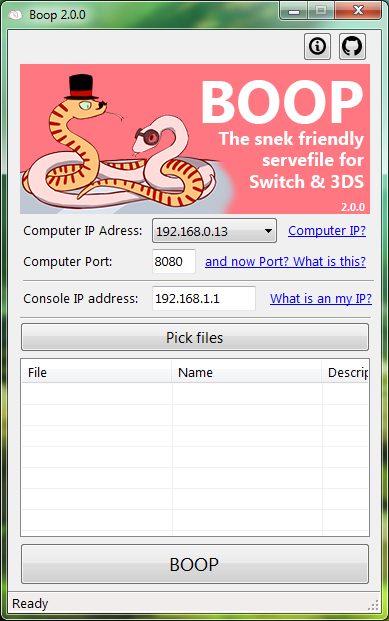Click the dropdown arrow next to 192.168.0.13
Viewport: 389px width, 621px height.
click(268, 231)
